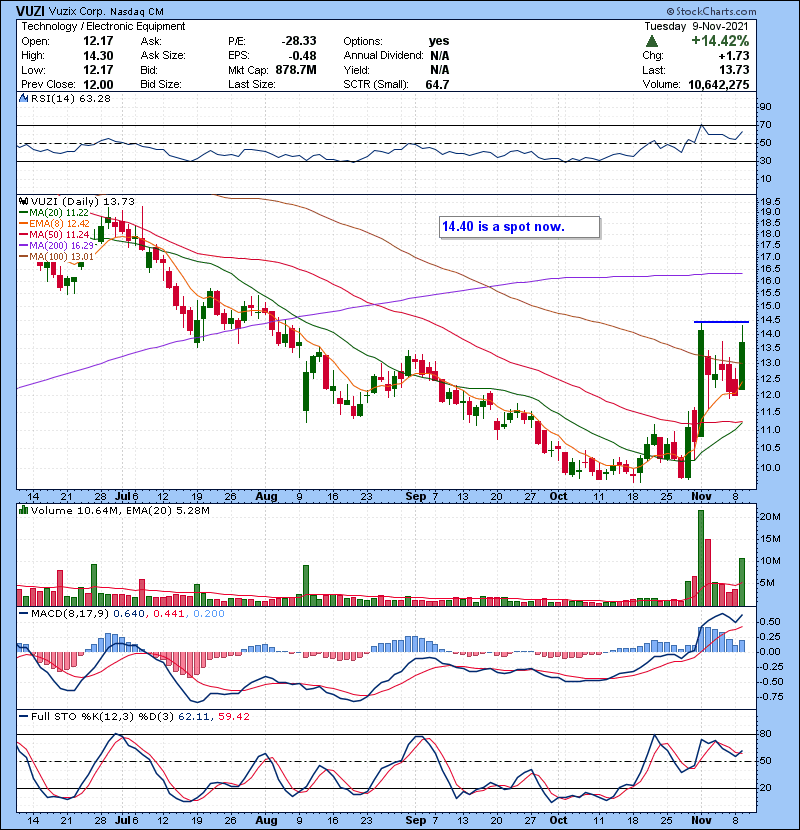Screen dimensions: 800x830
Task: Click the Volume 10.64M, EMA(20) 5.28M label
Action: [x=120, y=511]
